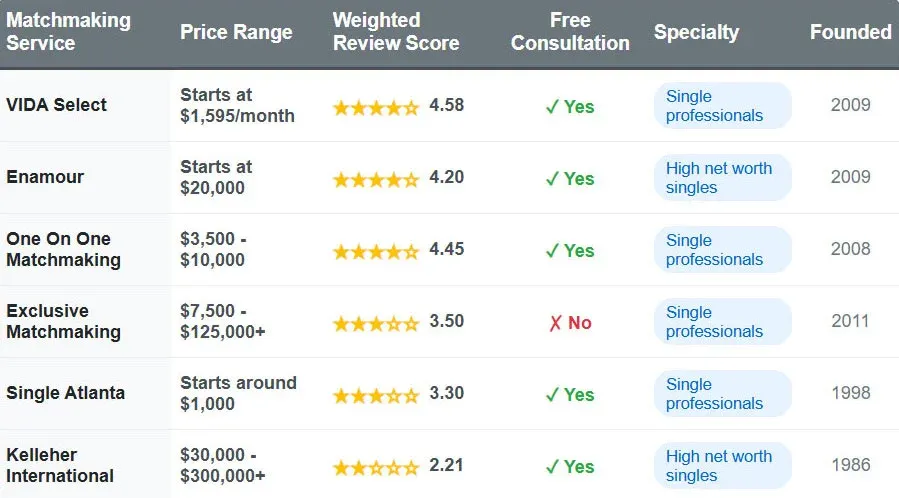Click the Founded column header
This screenshot has height=498, width=899.
pyautogui.click(x=850, y=32)
